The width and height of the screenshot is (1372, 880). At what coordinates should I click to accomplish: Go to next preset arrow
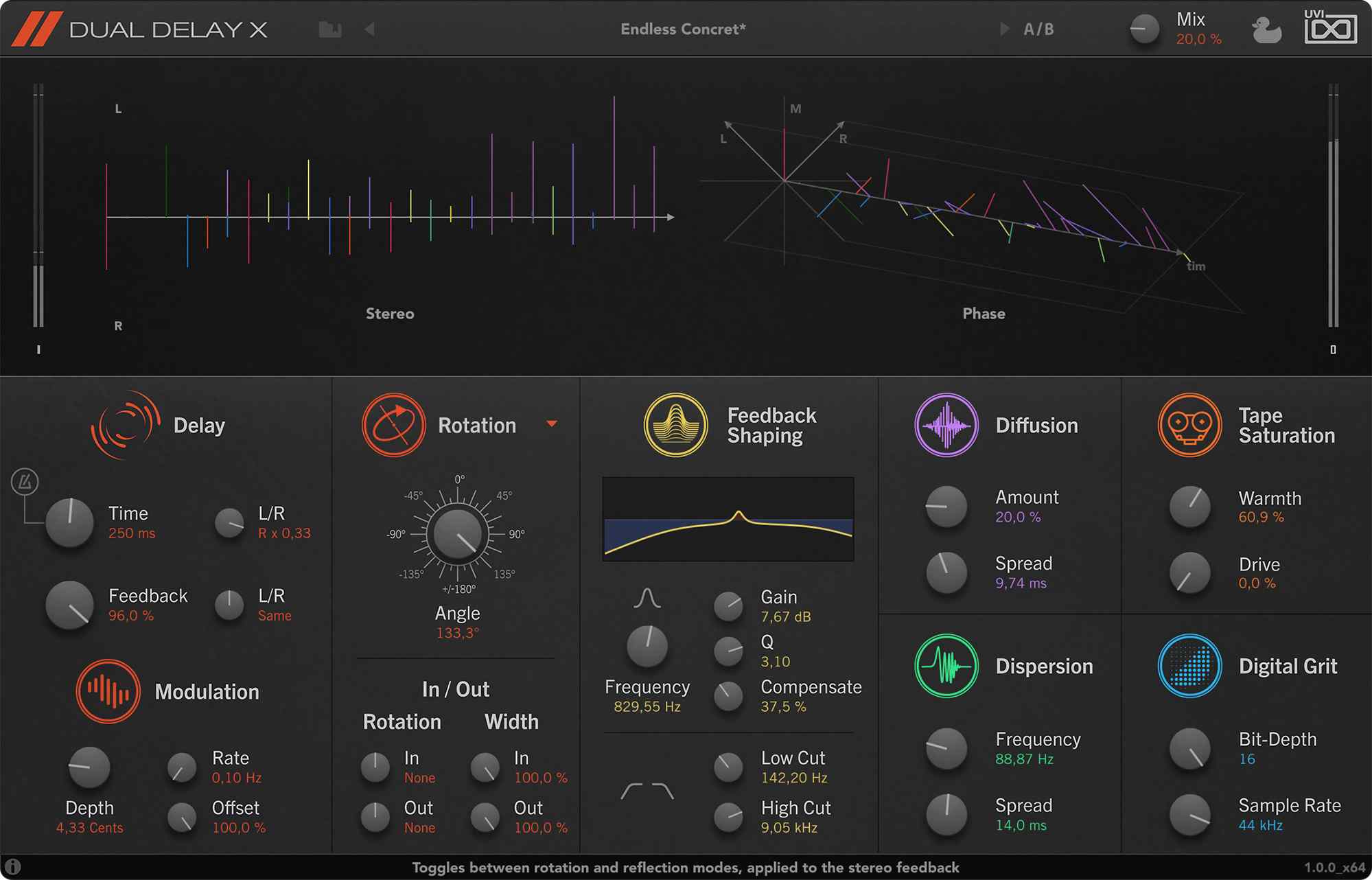1005,29
